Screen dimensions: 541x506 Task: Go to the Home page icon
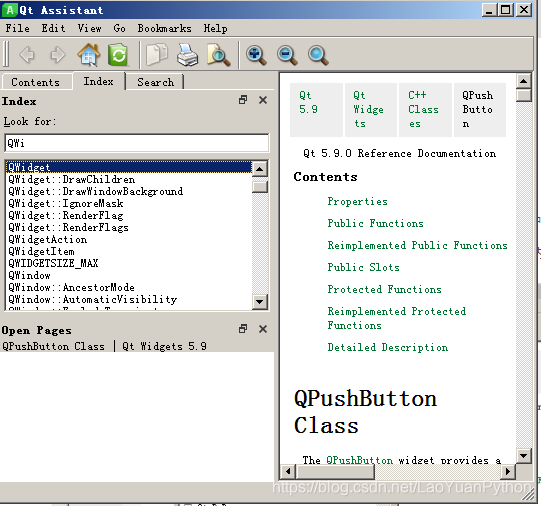coord(89,54)
